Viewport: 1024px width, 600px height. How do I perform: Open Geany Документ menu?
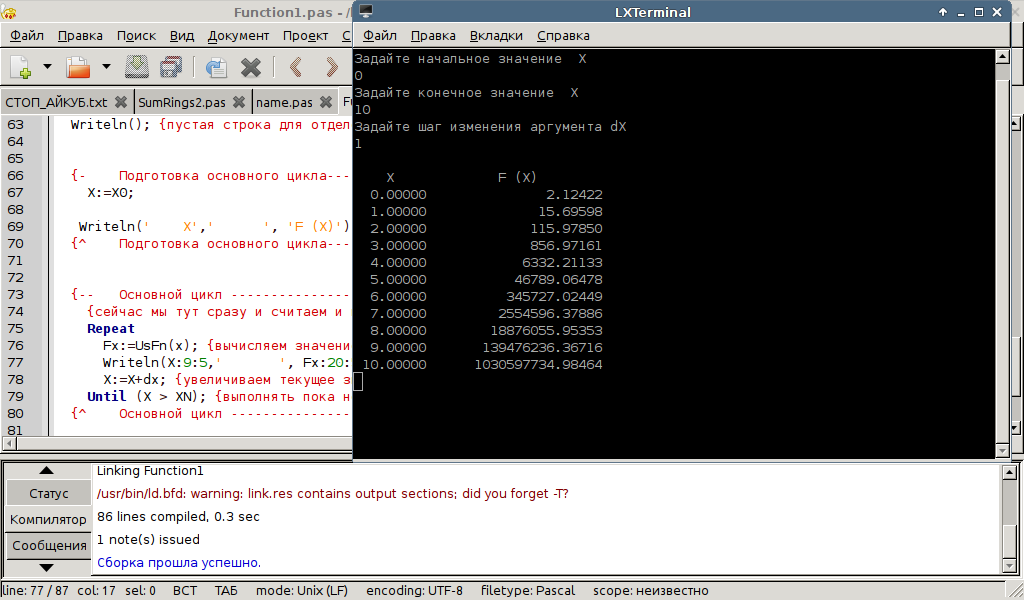point(238,36)
